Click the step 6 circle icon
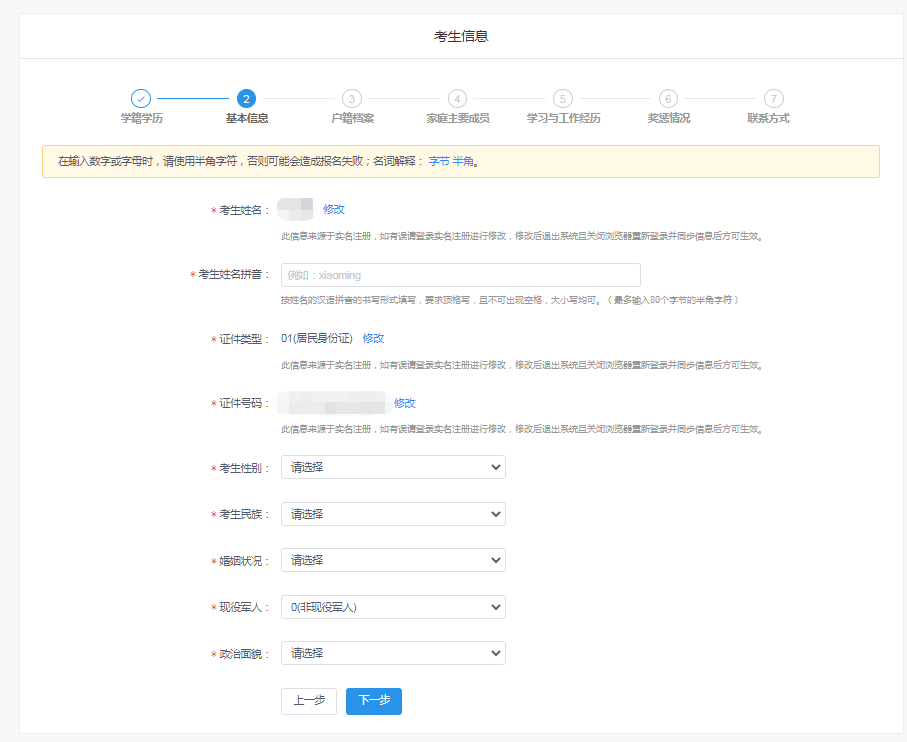907x742 pixels. 668,98
